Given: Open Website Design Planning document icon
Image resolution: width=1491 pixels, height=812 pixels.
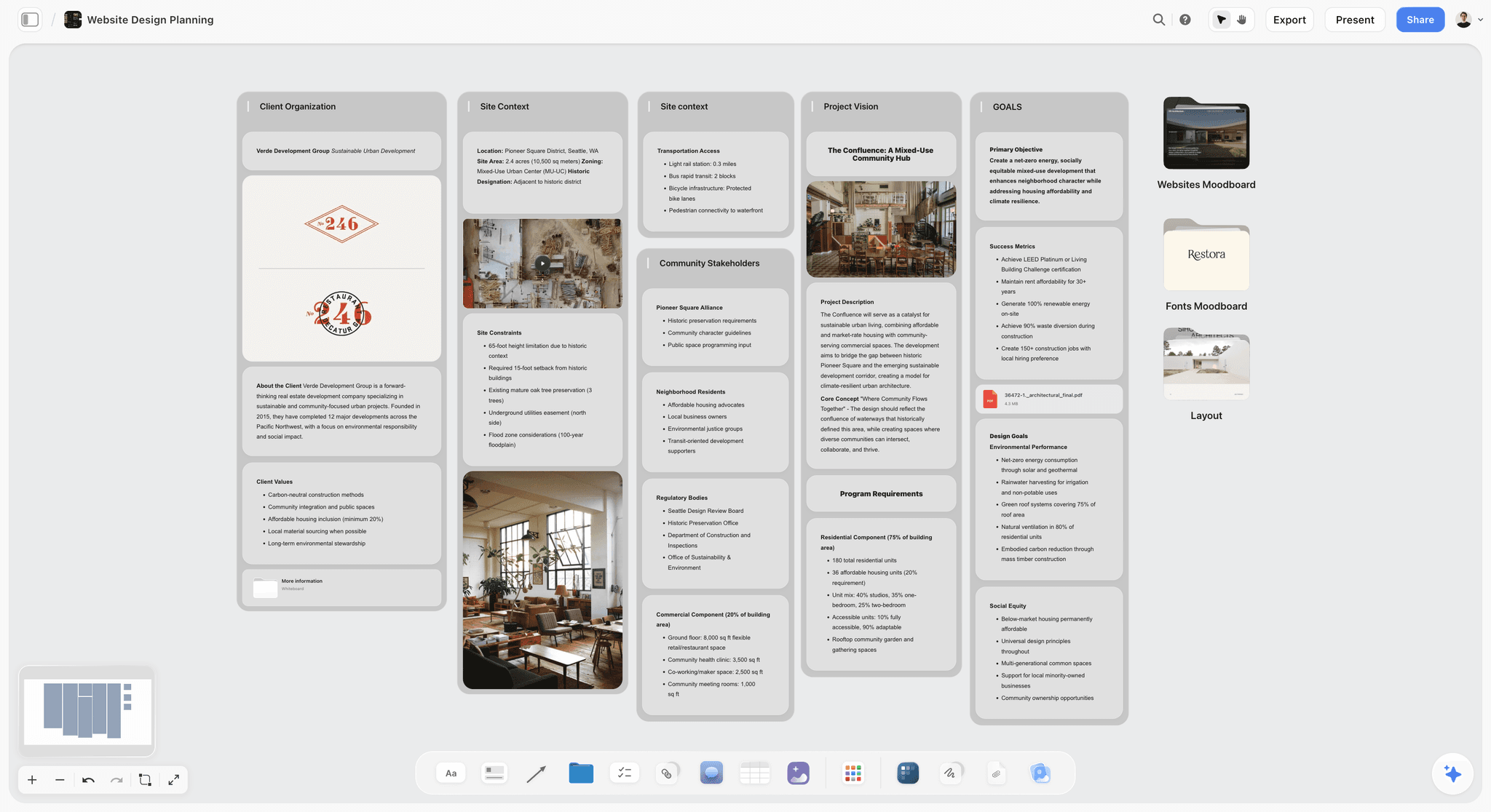Looking at the screenshot, I should [73, 20].
